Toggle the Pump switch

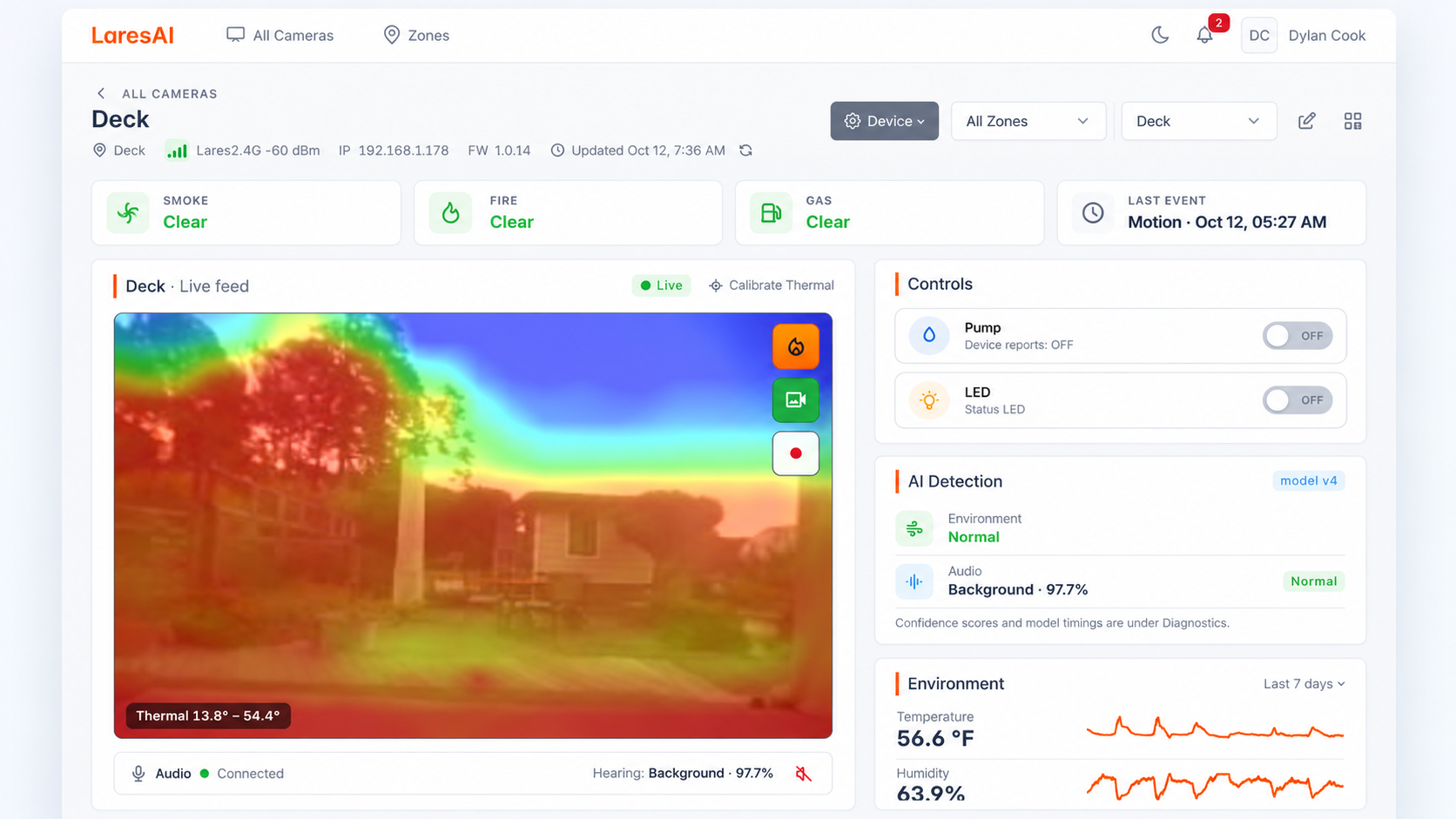(x=1297, y=336)
